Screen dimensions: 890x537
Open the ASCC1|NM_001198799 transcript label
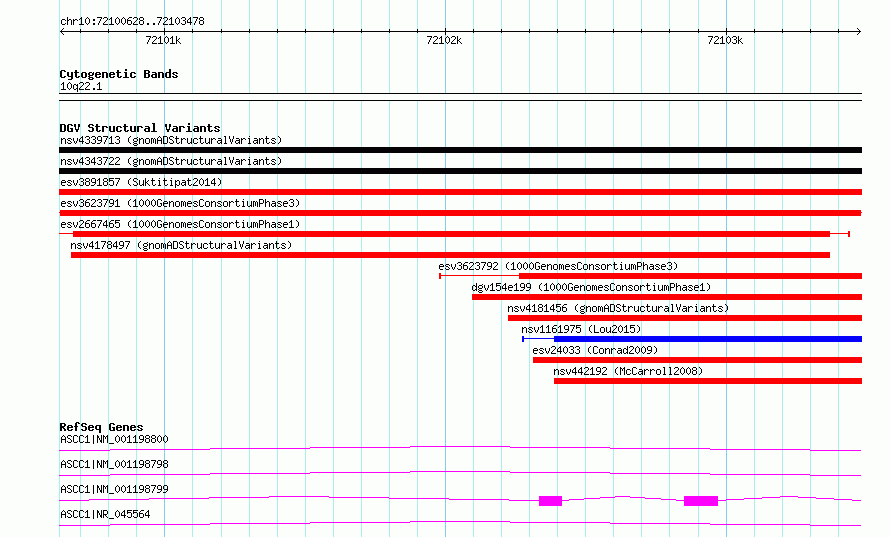coord(114,489)
